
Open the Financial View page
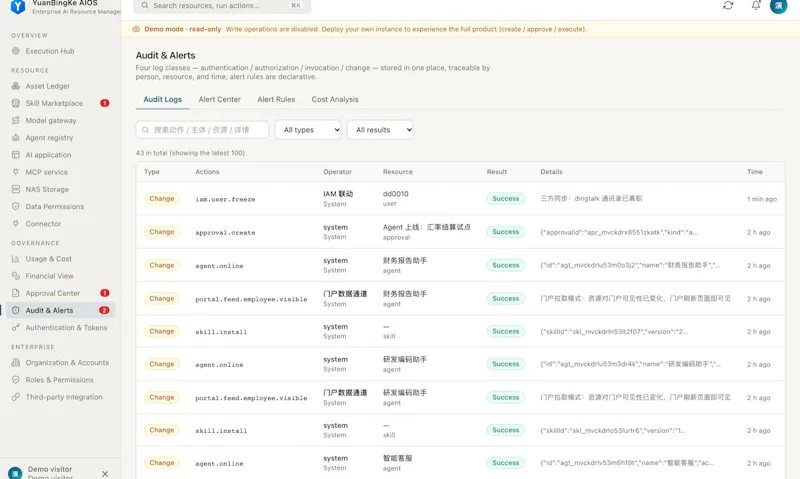point(60,276)
